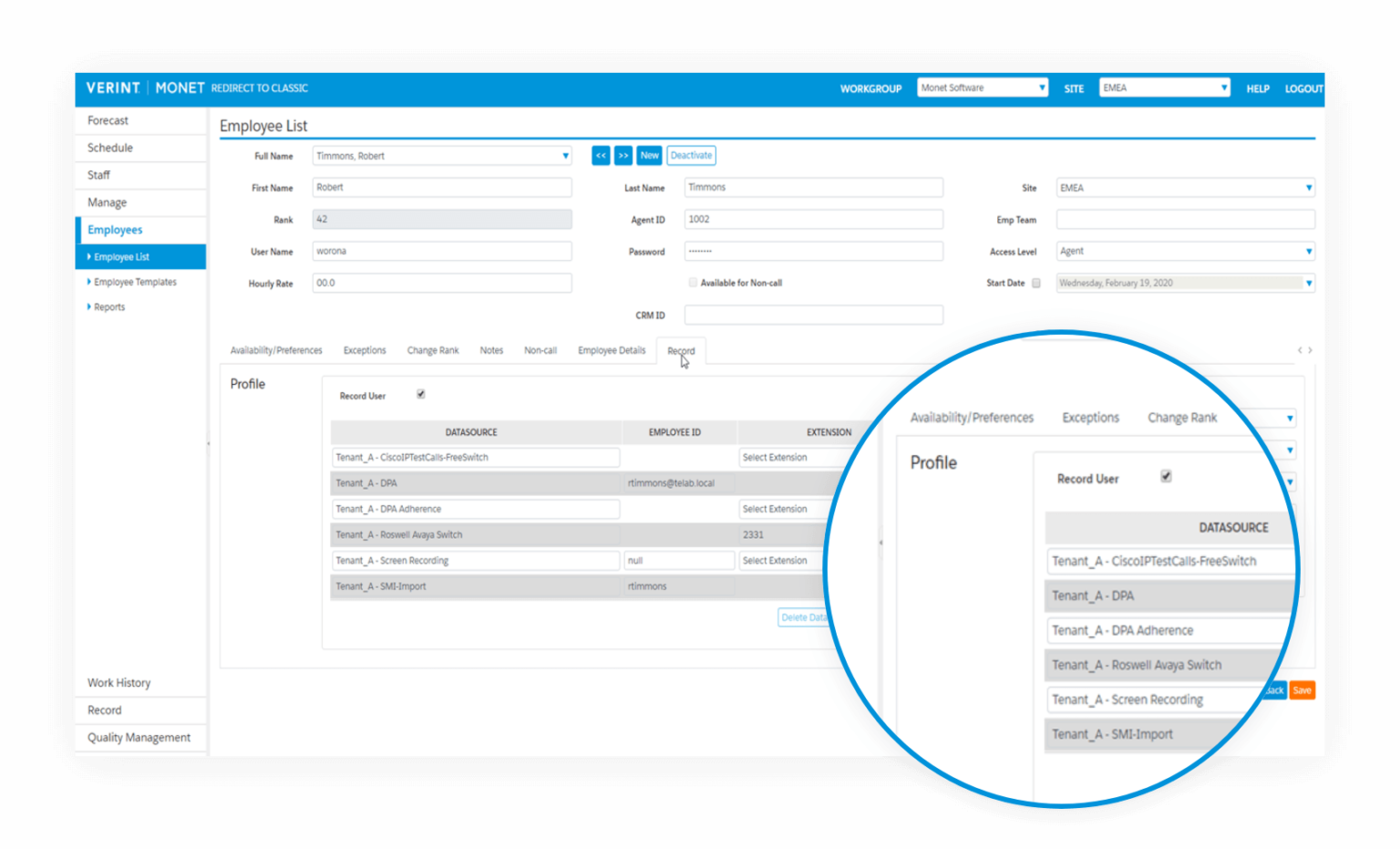Open the Access Level dropdown

pyautogui.click(x=1309, y=251)
